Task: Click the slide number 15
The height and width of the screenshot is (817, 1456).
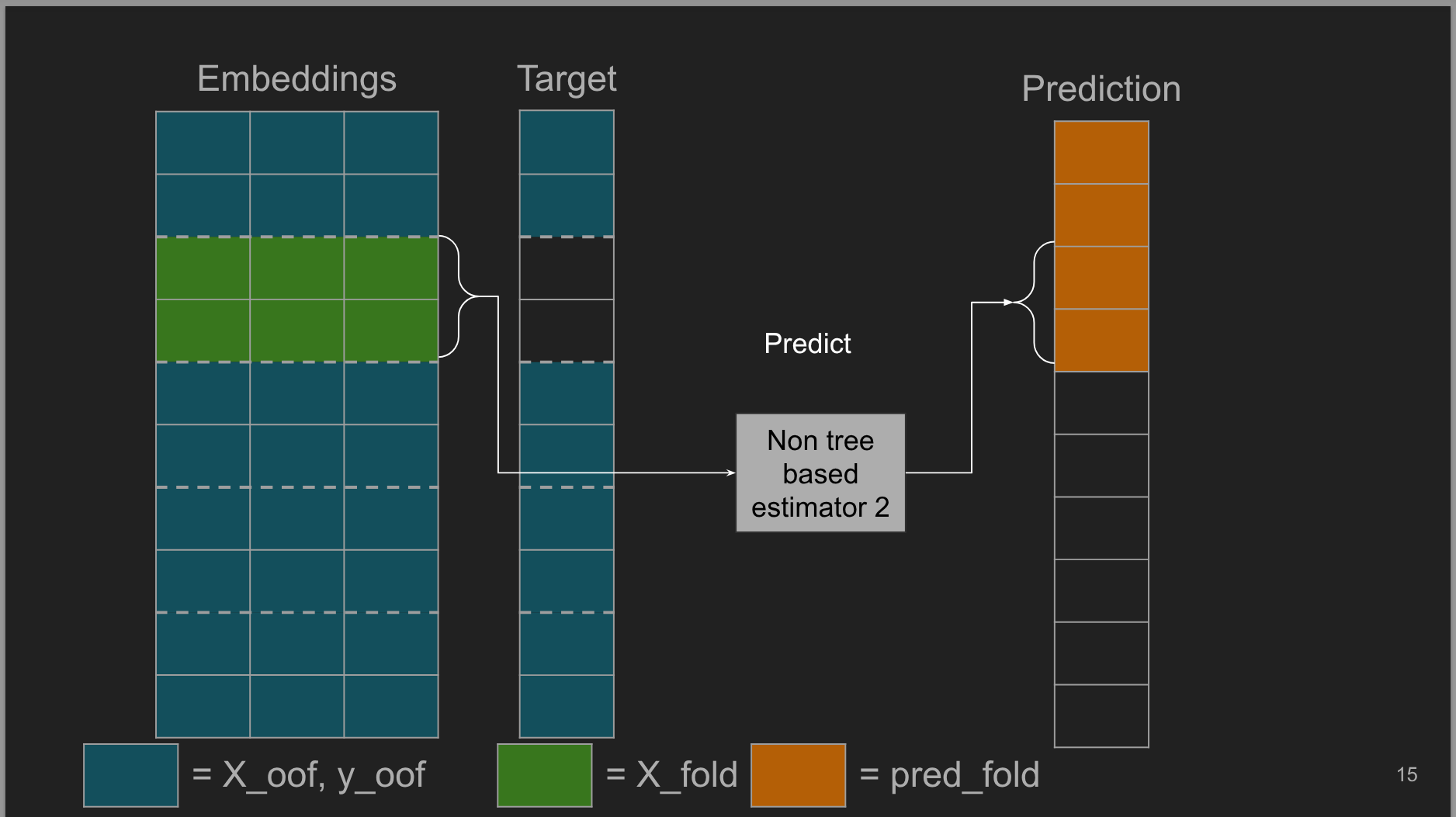Action: tap(1406, 774)
